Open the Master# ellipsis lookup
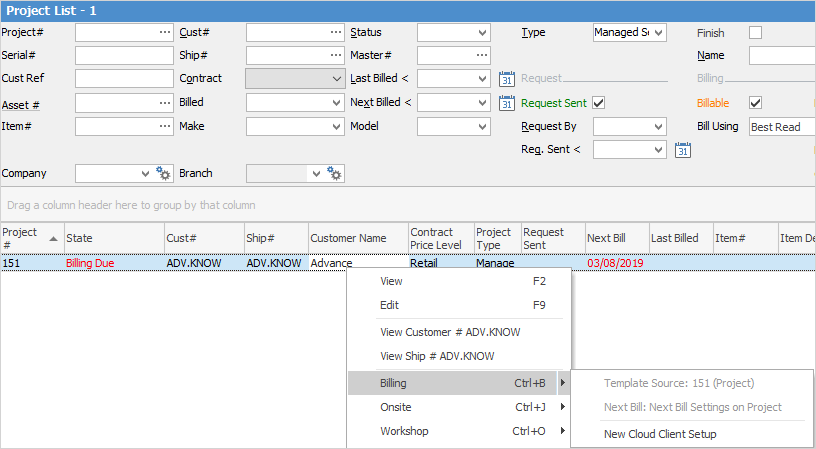 click(481, 55)
